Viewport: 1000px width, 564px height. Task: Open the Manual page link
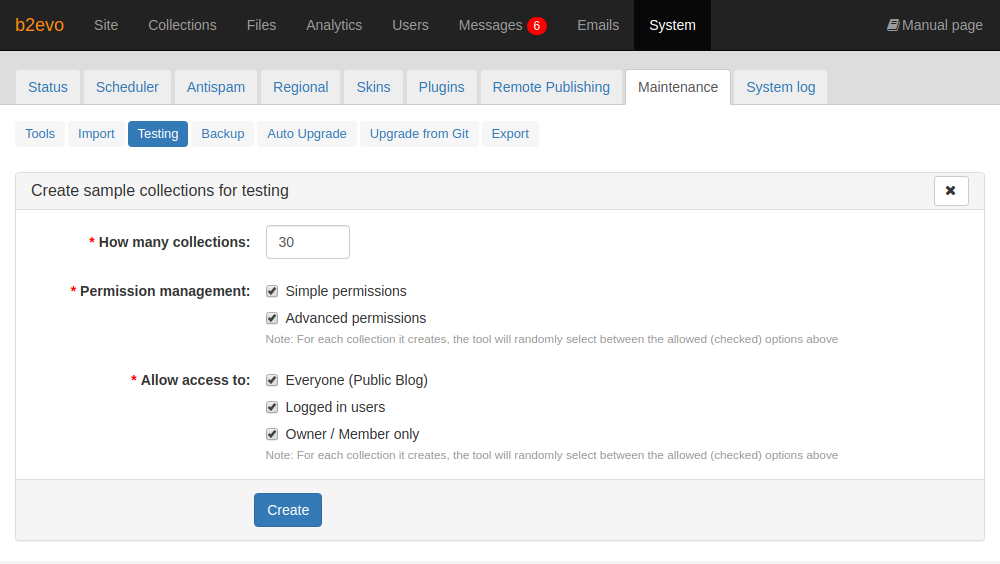point(935,25)
